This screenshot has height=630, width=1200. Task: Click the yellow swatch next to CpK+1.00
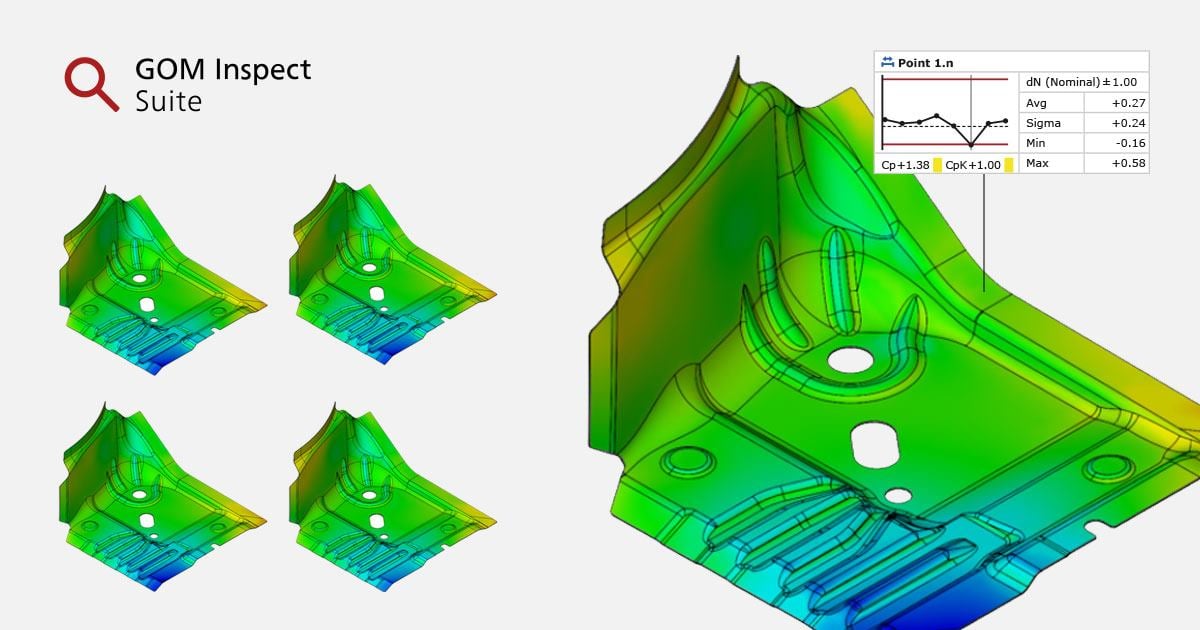point(1009,165)
